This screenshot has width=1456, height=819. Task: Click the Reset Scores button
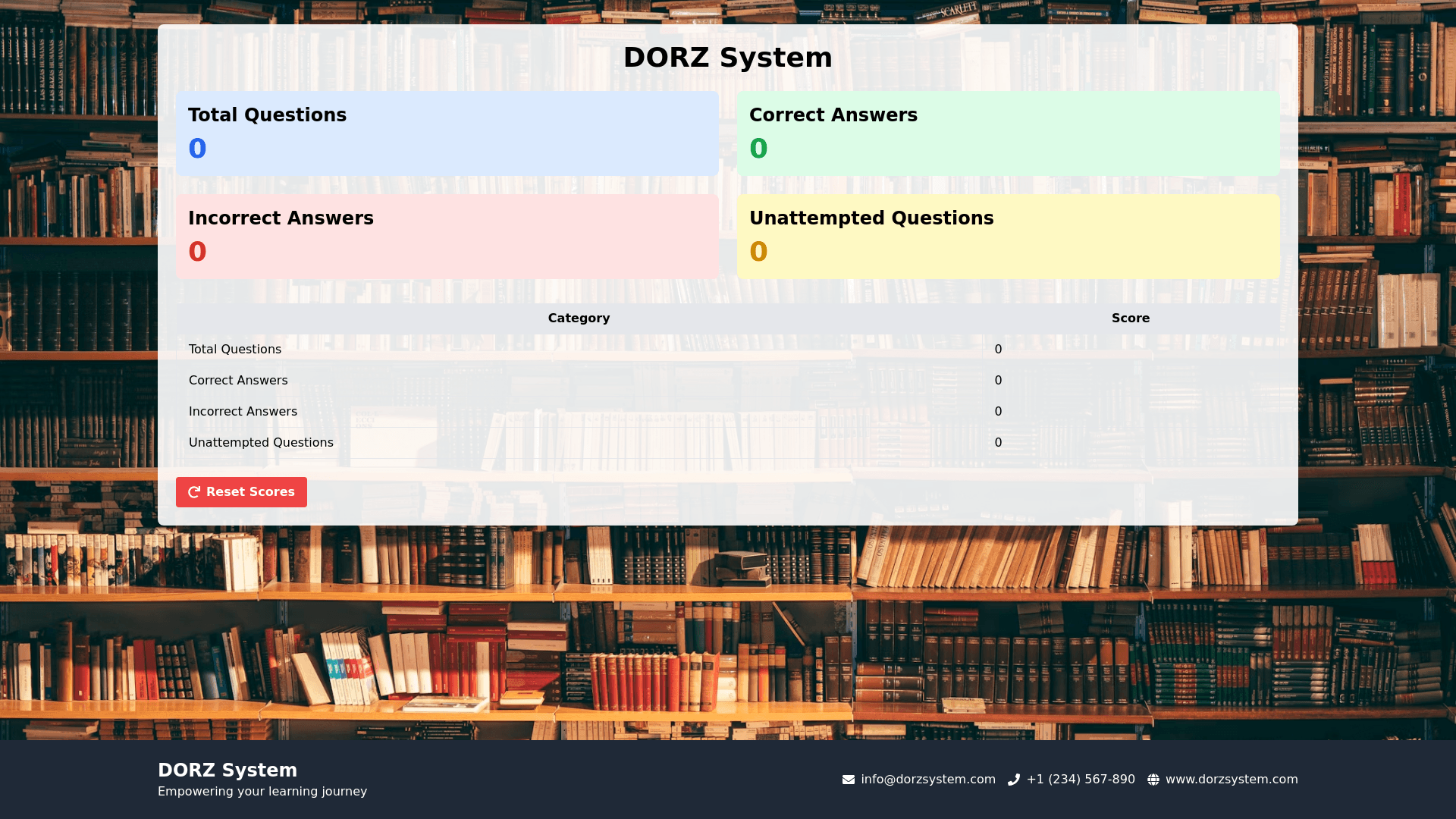point(241,492)
